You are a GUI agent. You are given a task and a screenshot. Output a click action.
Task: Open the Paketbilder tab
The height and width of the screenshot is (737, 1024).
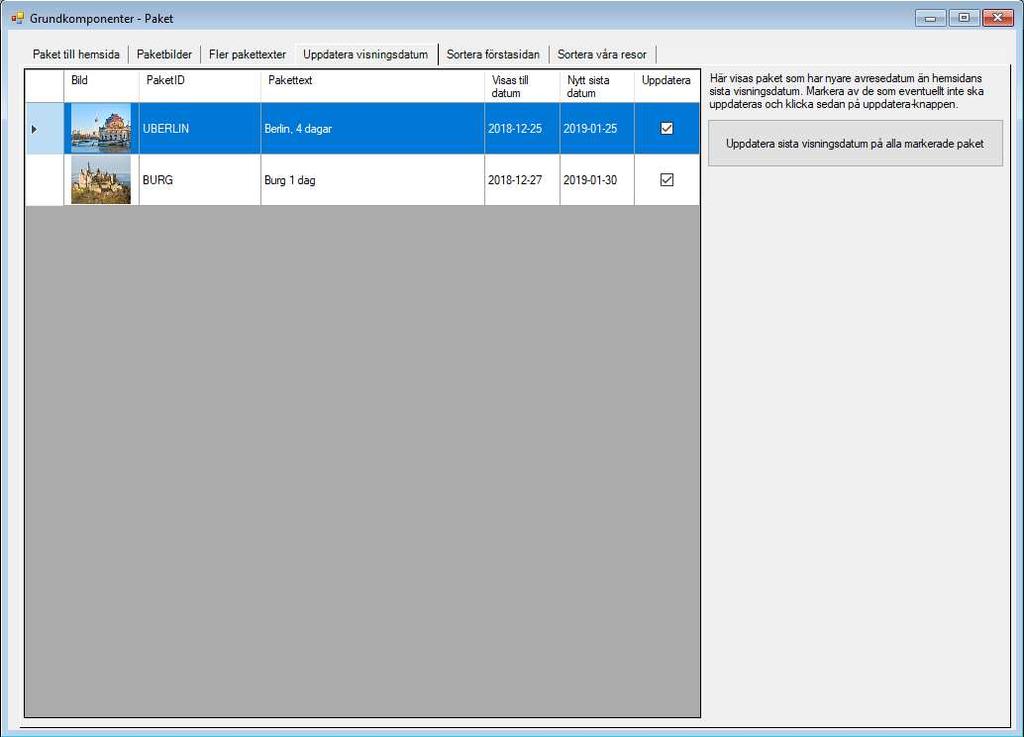pos(164,54)
